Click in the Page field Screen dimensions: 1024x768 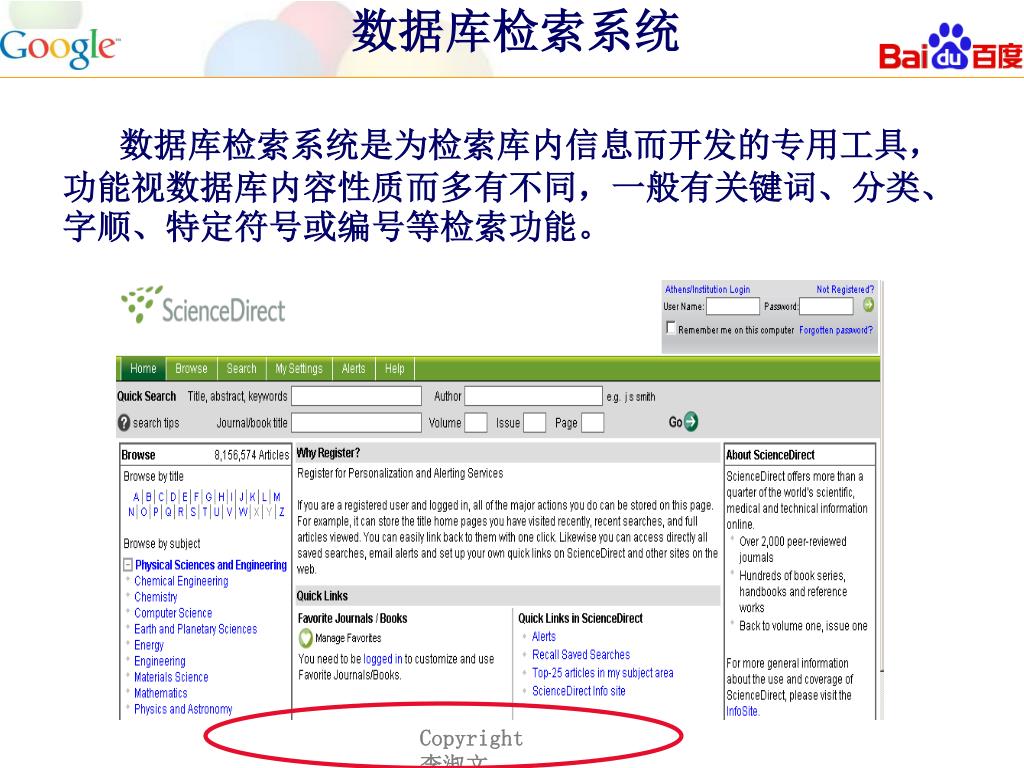592,423
